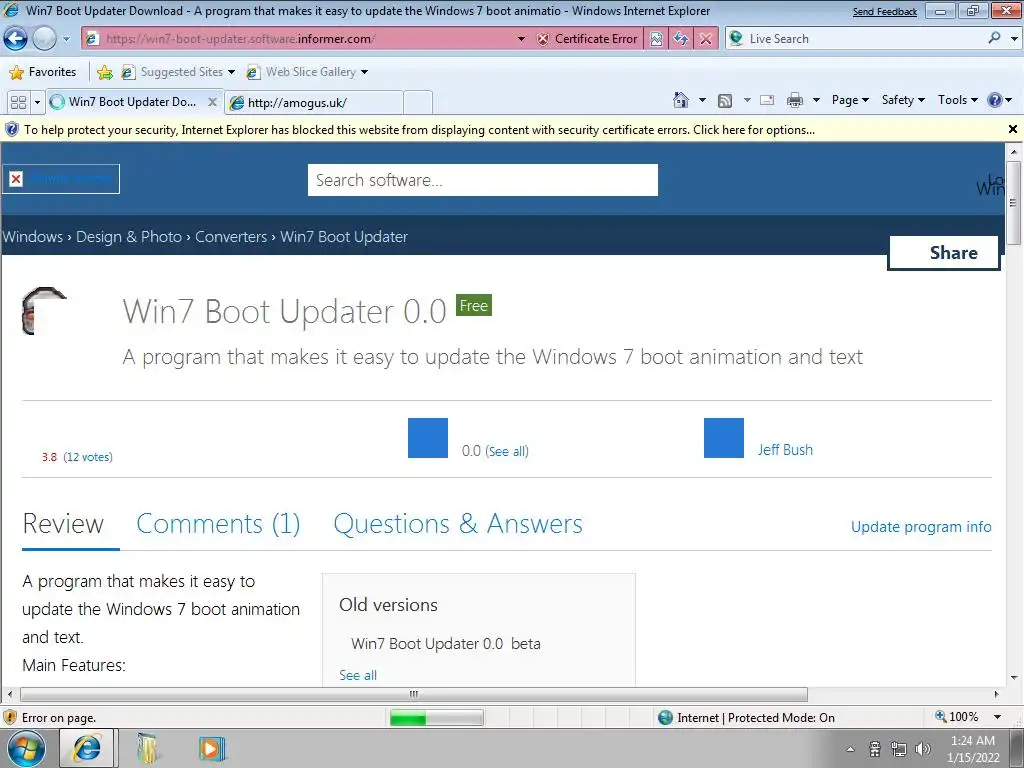This screenshot has height=768, width=1024.
Task: Click the Jeff Bush developer link
Action: point(785,450)
